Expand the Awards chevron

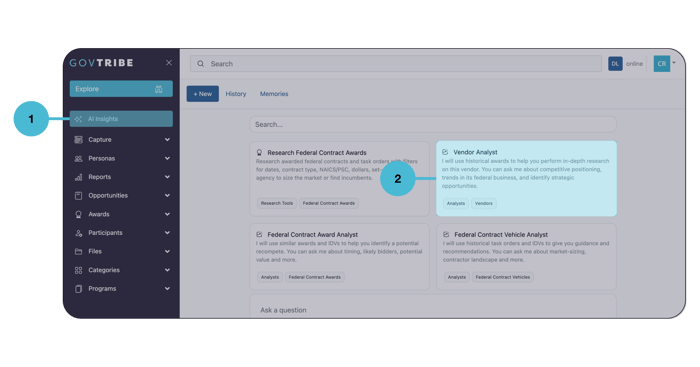(x=167, y=214)
